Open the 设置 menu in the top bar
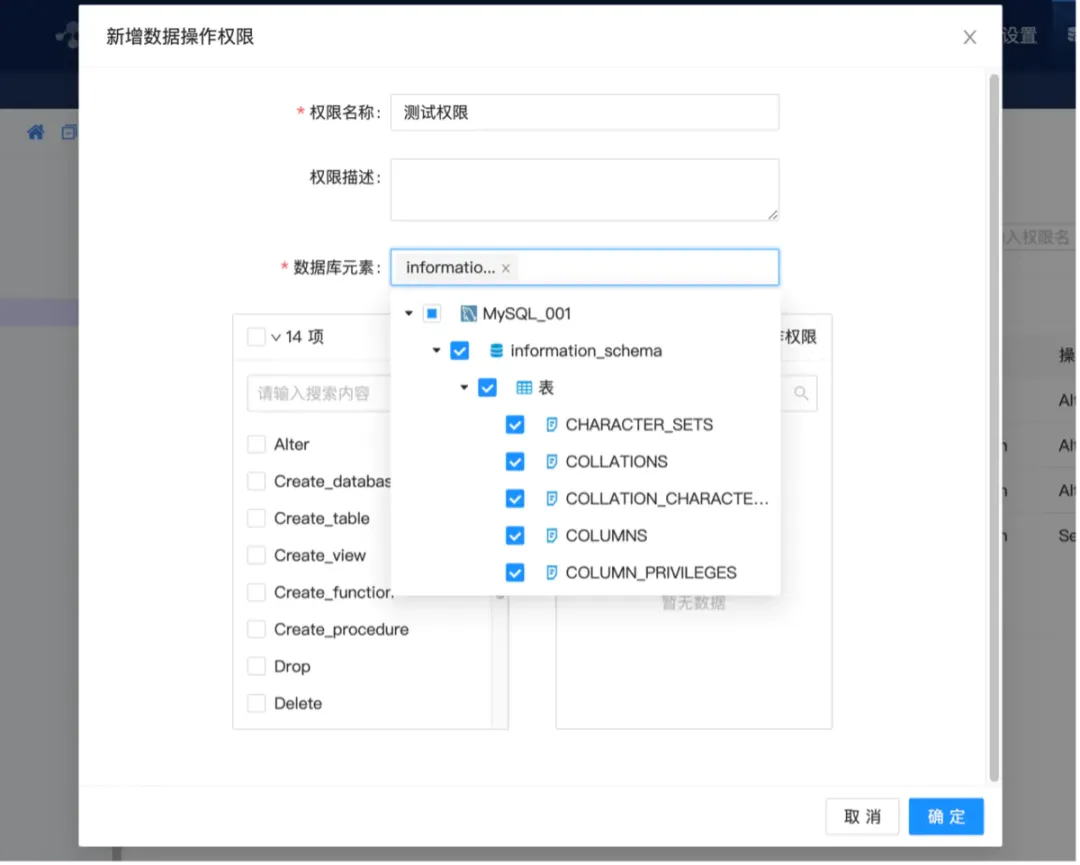Viewport: 1080px width, 865px height. [1021, 33]
